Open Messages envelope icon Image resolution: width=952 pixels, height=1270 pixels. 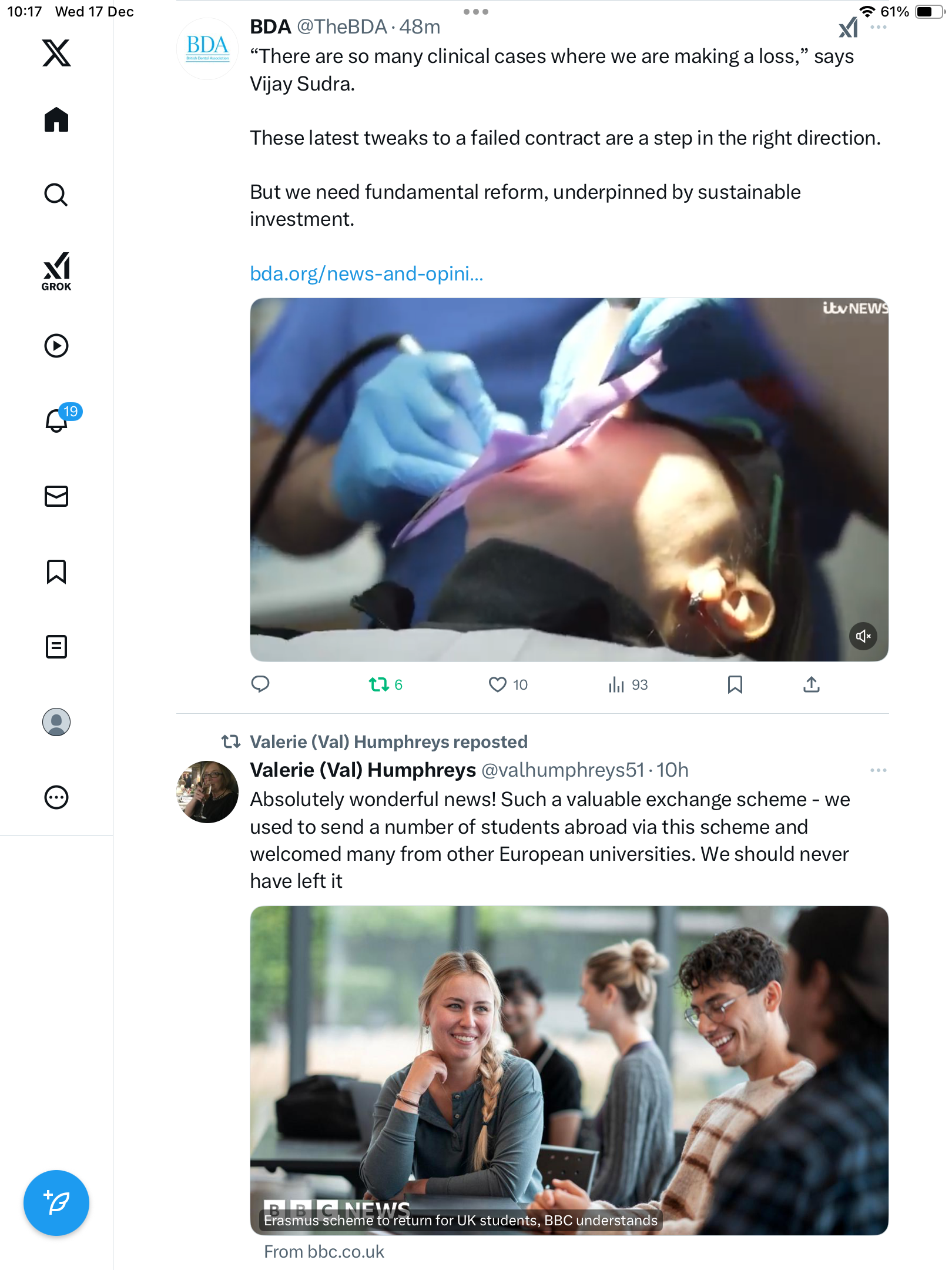pos(56,496)
